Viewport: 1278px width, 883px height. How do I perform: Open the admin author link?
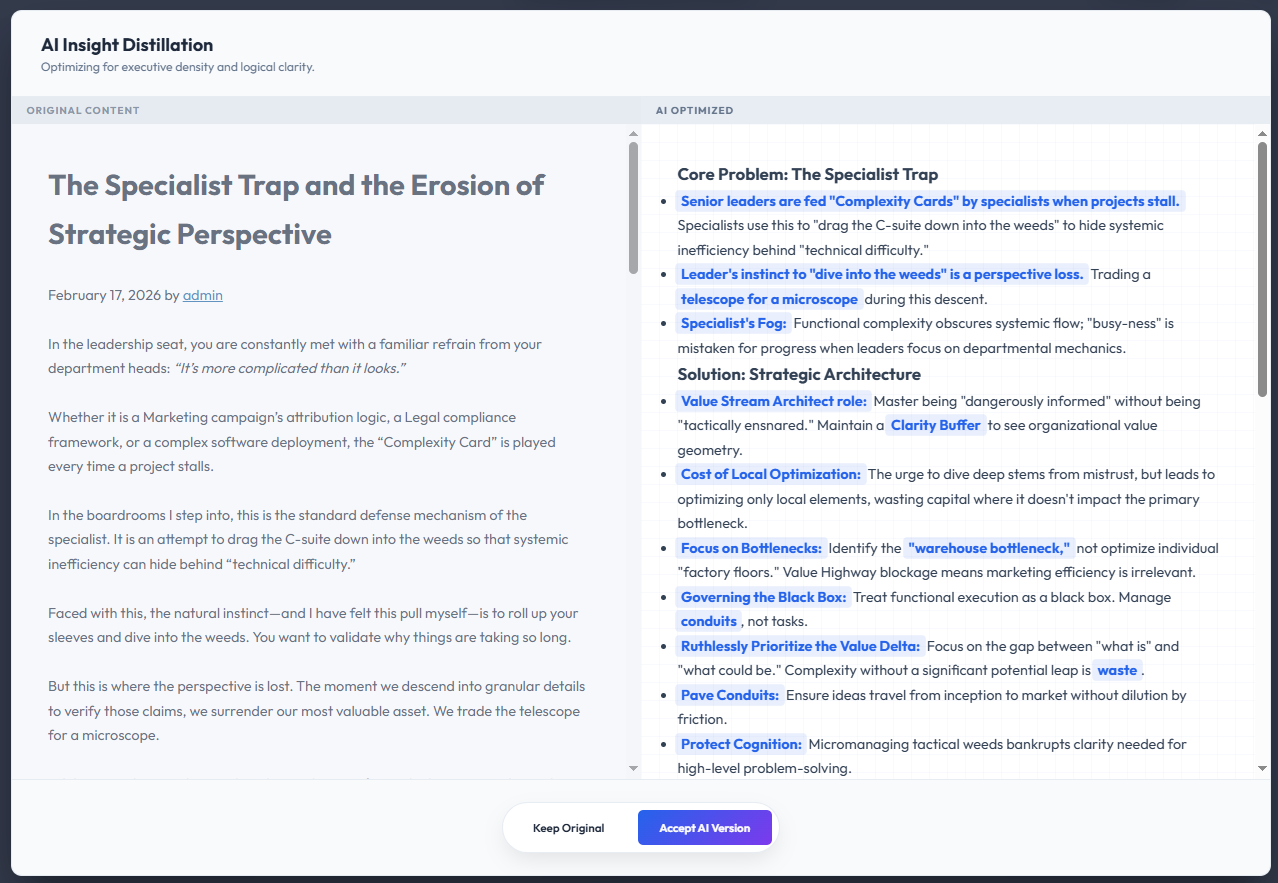pos(202,295)
